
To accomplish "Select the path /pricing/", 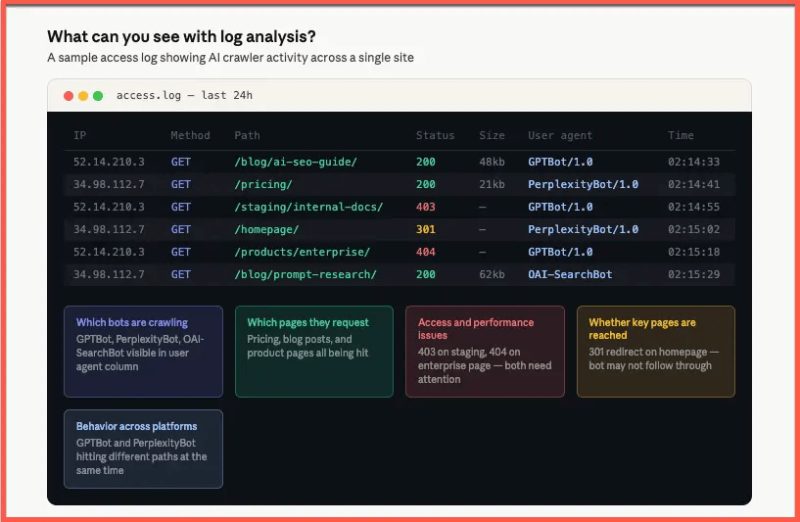I will pos(263,185).
